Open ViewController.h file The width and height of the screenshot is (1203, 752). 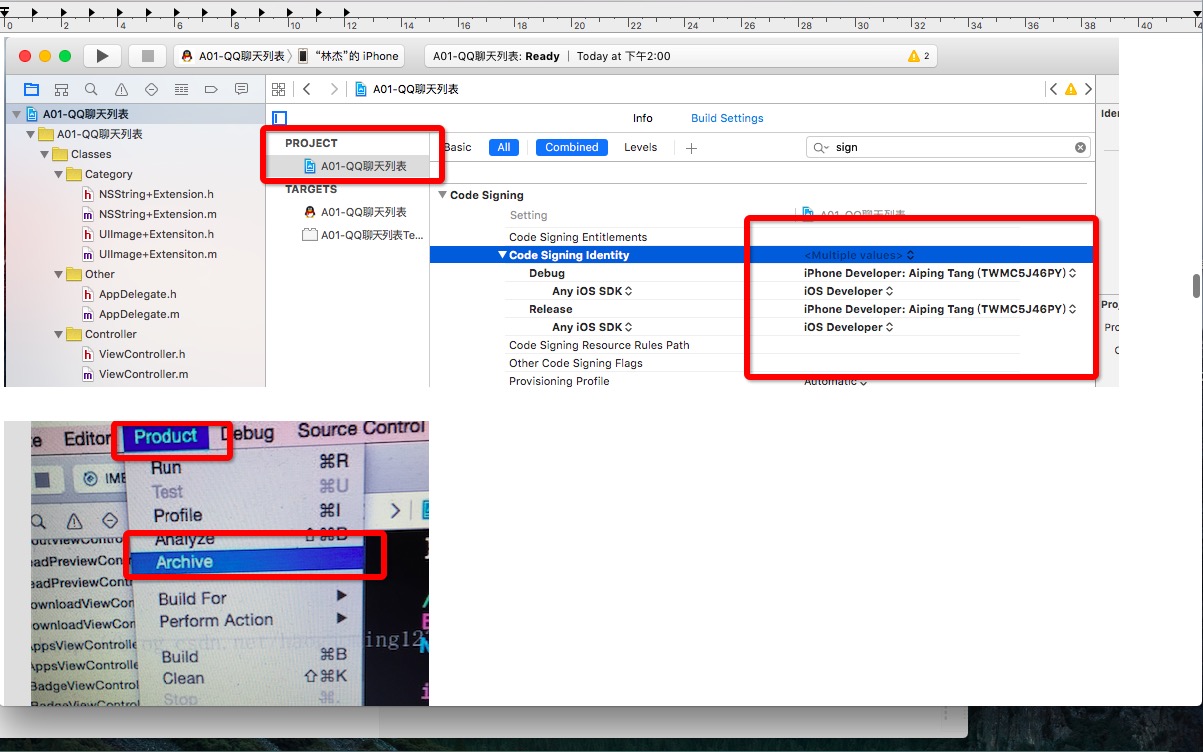click(134, 354)
